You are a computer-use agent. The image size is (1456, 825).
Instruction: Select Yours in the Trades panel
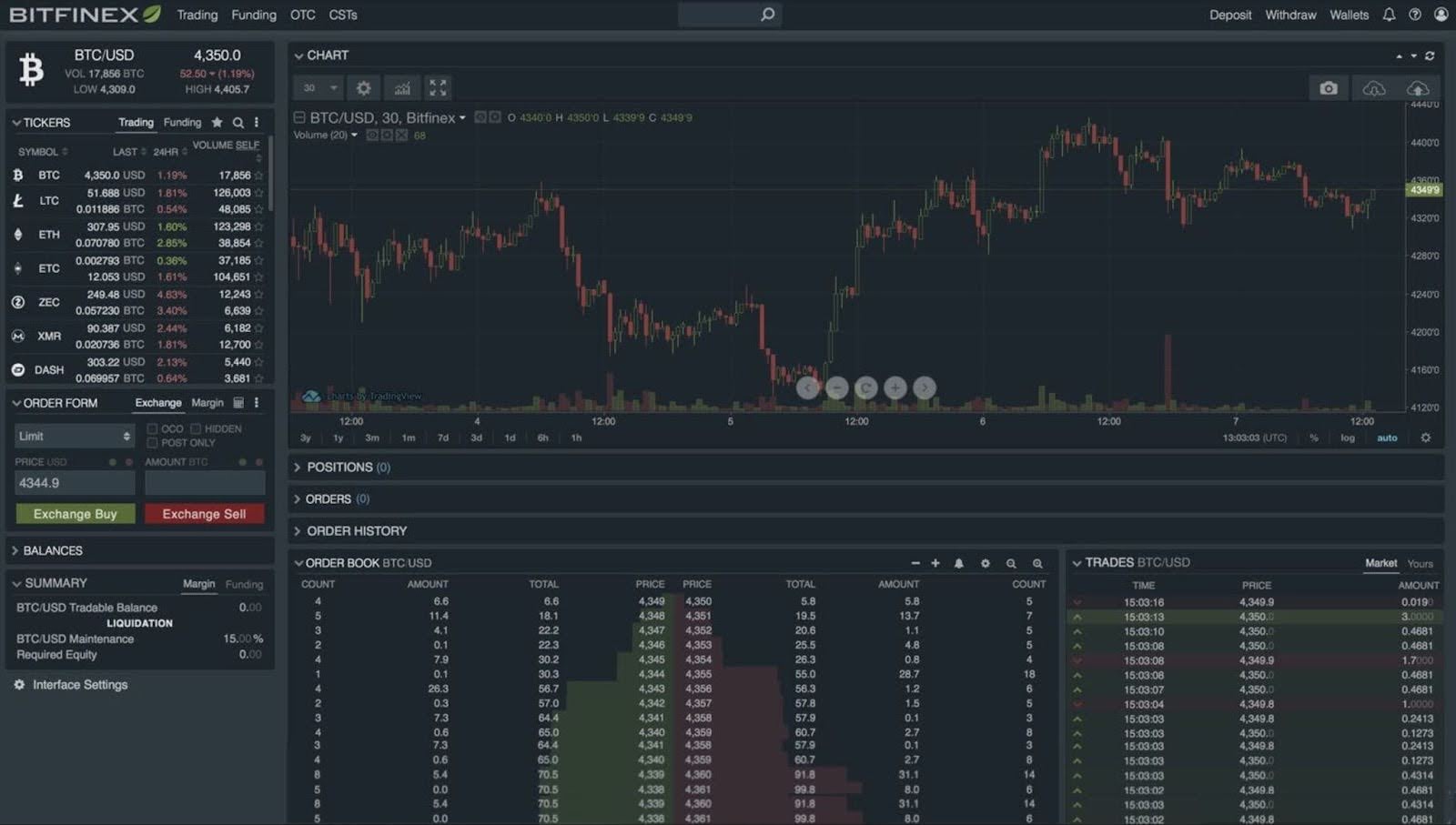(1420, 562)
